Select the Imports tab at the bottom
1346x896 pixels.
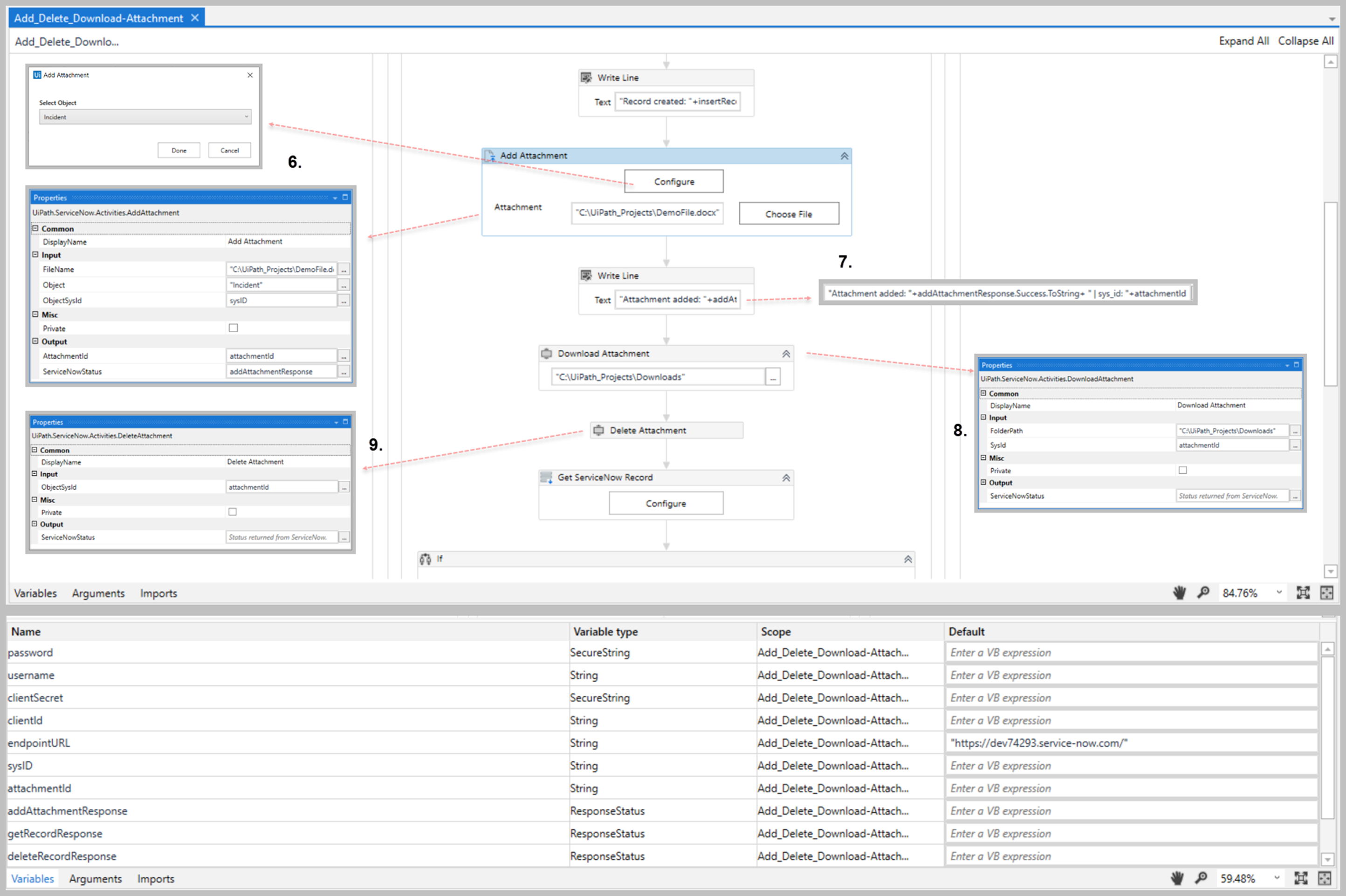(x=156, y=878)
